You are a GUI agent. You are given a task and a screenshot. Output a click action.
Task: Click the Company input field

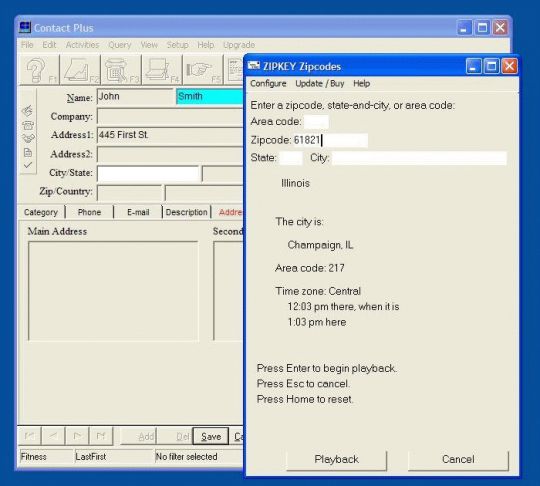tap(170, 116)
